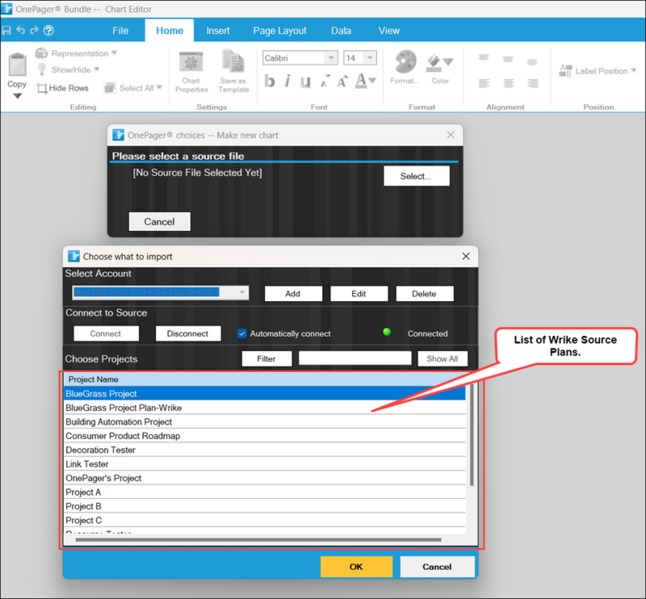Click the align text right icon
Image resolution: width=646 pixels, height=599 pixels.
(533, 83)
